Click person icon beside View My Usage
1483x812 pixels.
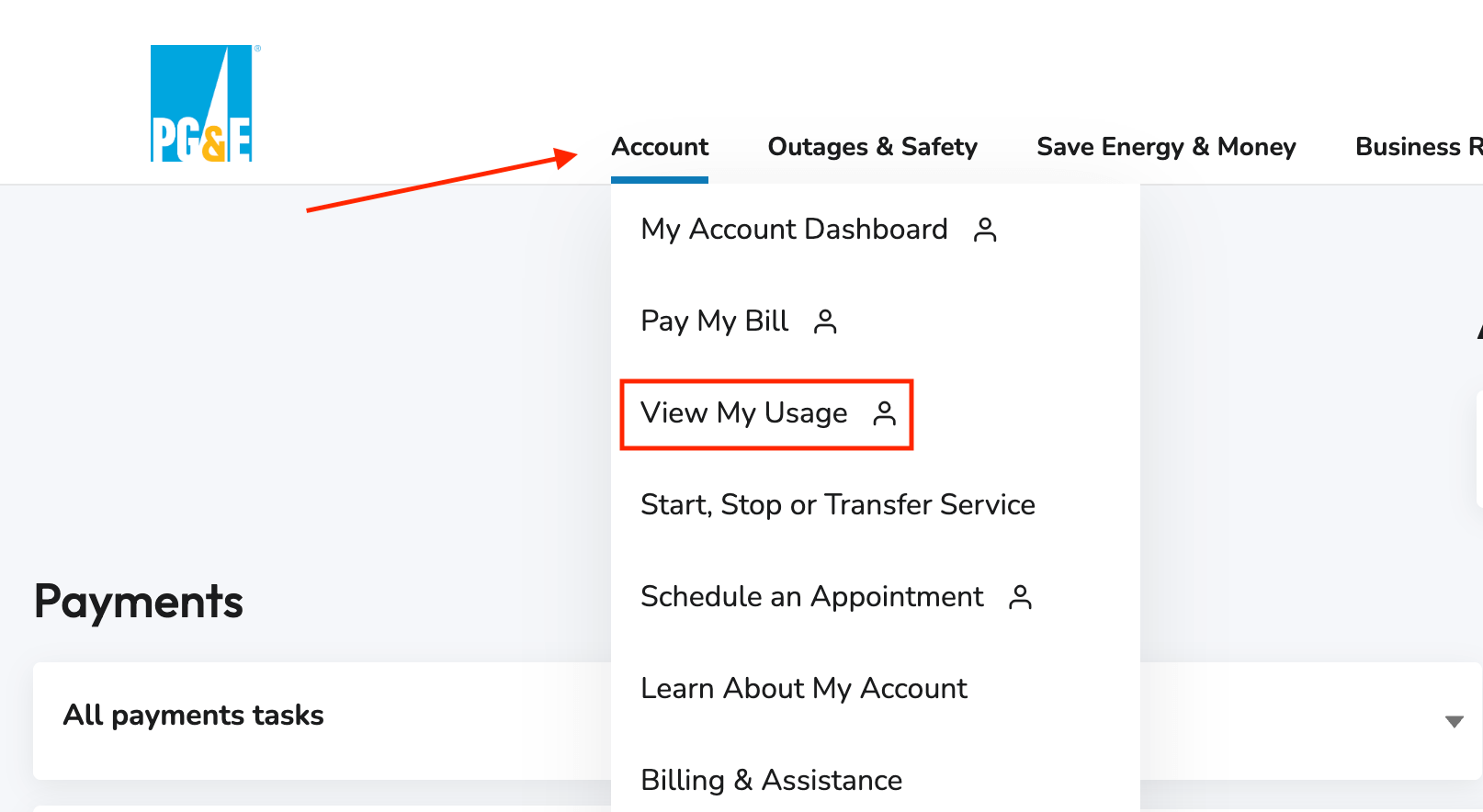pos(884,413)
